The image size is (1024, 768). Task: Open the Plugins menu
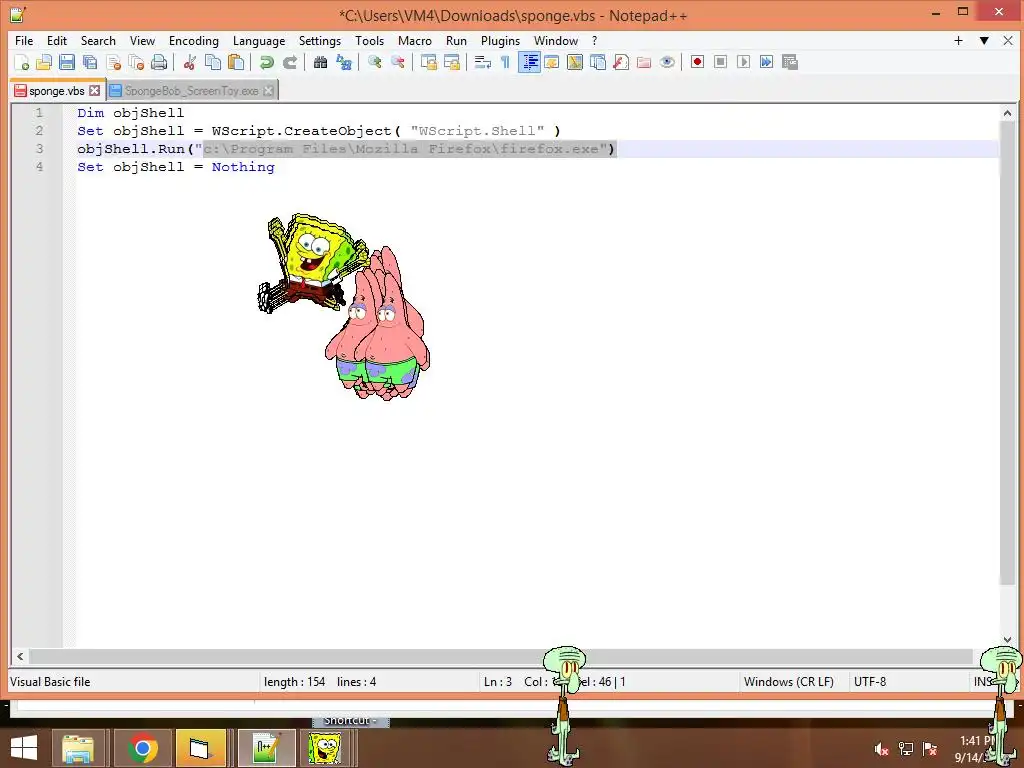tap(500, 40)
